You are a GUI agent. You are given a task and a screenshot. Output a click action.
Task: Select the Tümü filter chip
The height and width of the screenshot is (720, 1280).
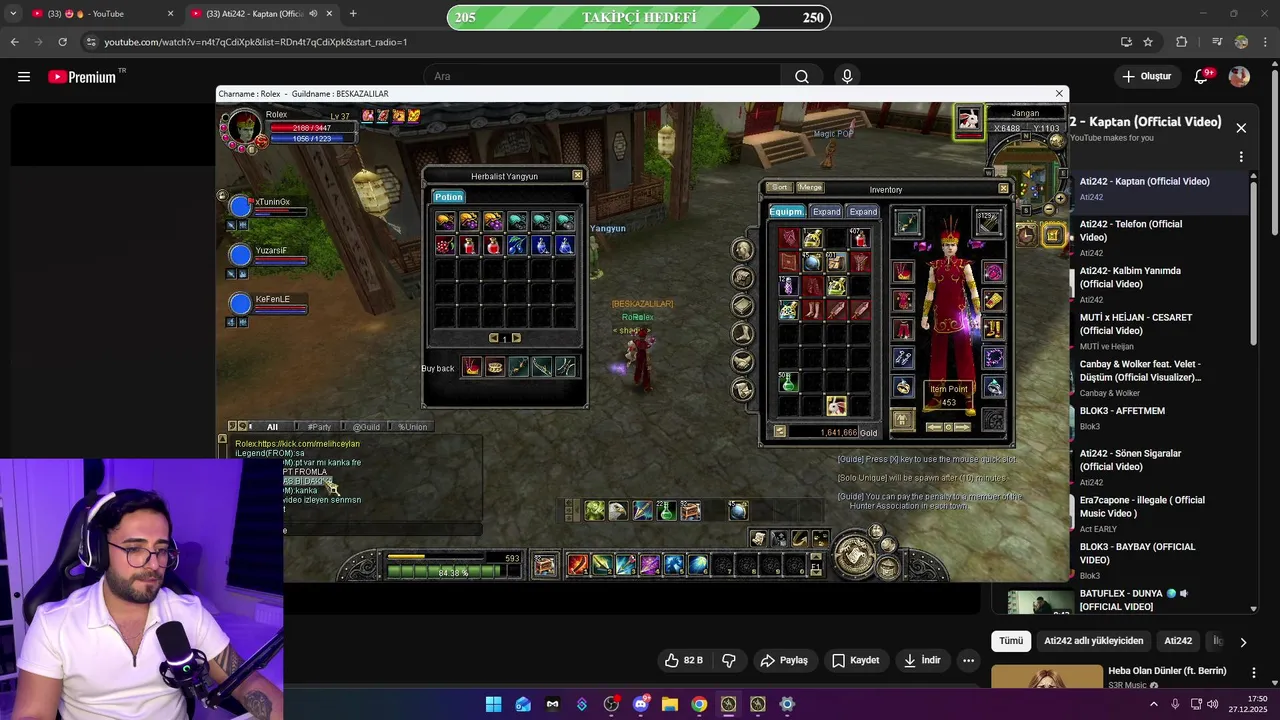1011,641
